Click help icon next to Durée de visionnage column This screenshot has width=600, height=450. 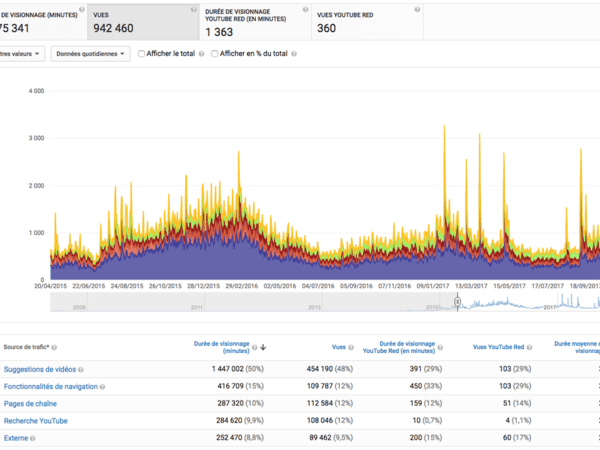[x=255, y=347]
